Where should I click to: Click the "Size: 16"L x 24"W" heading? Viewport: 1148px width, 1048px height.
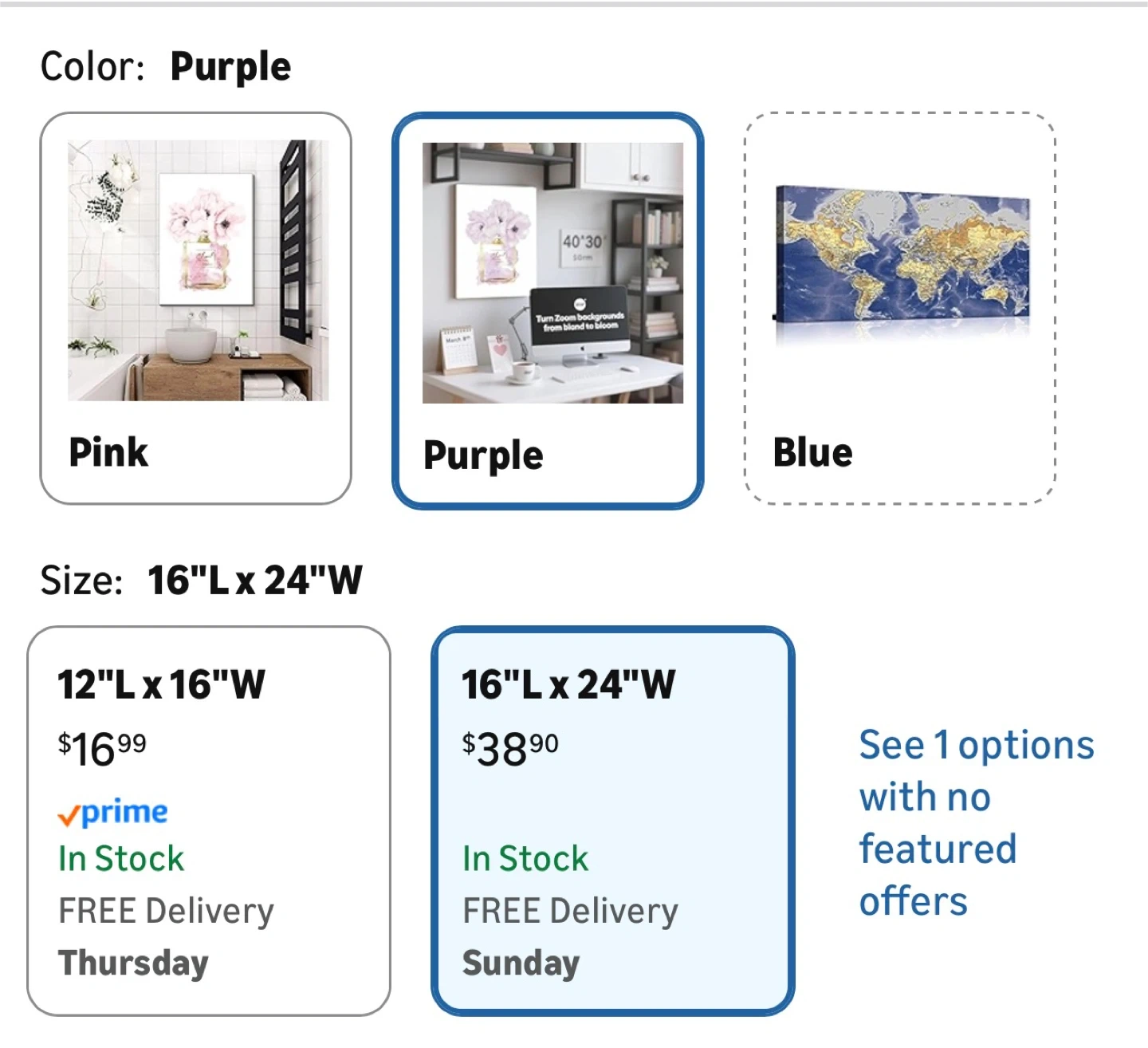[202, 580]
